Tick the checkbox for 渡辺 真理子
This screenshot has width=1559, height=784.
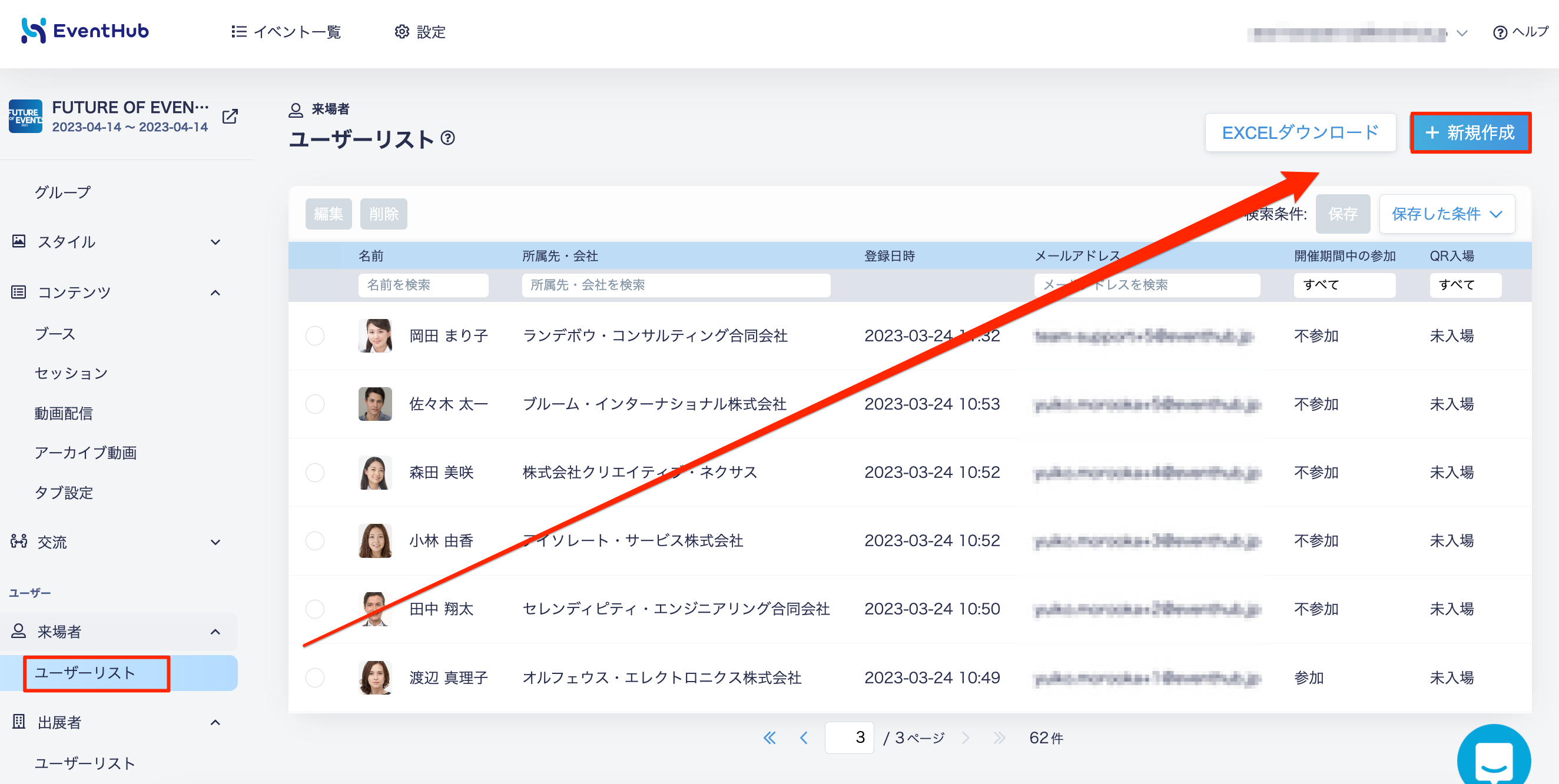[315, 677]
